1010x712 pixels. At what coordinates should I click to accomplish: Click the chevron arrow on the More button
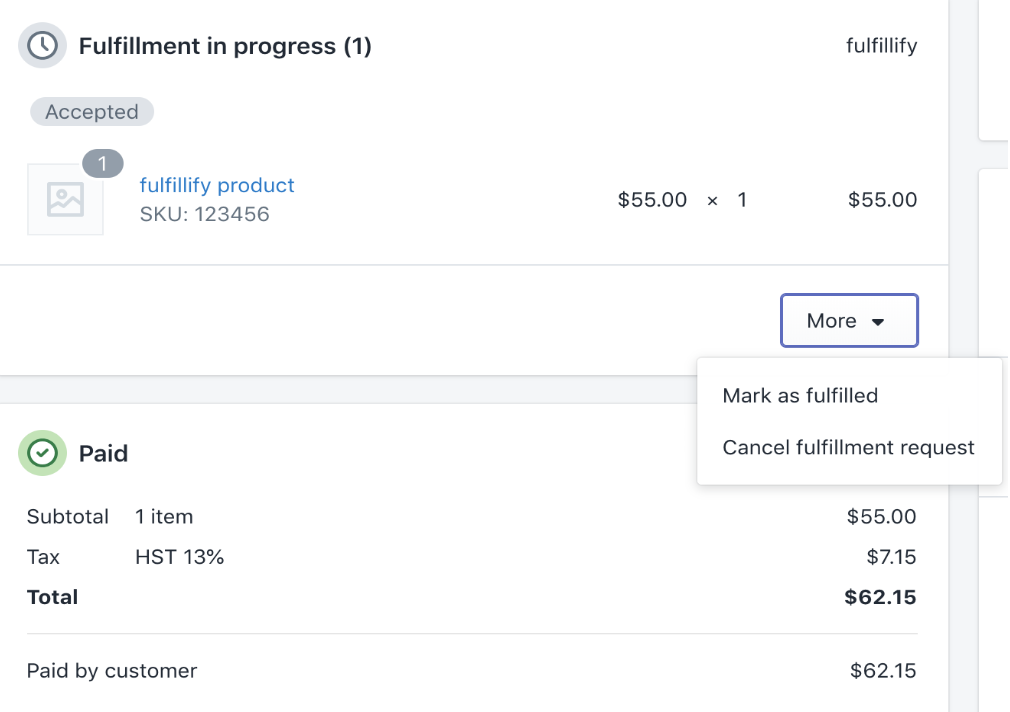pyautogui.click(x=878, y=321)
